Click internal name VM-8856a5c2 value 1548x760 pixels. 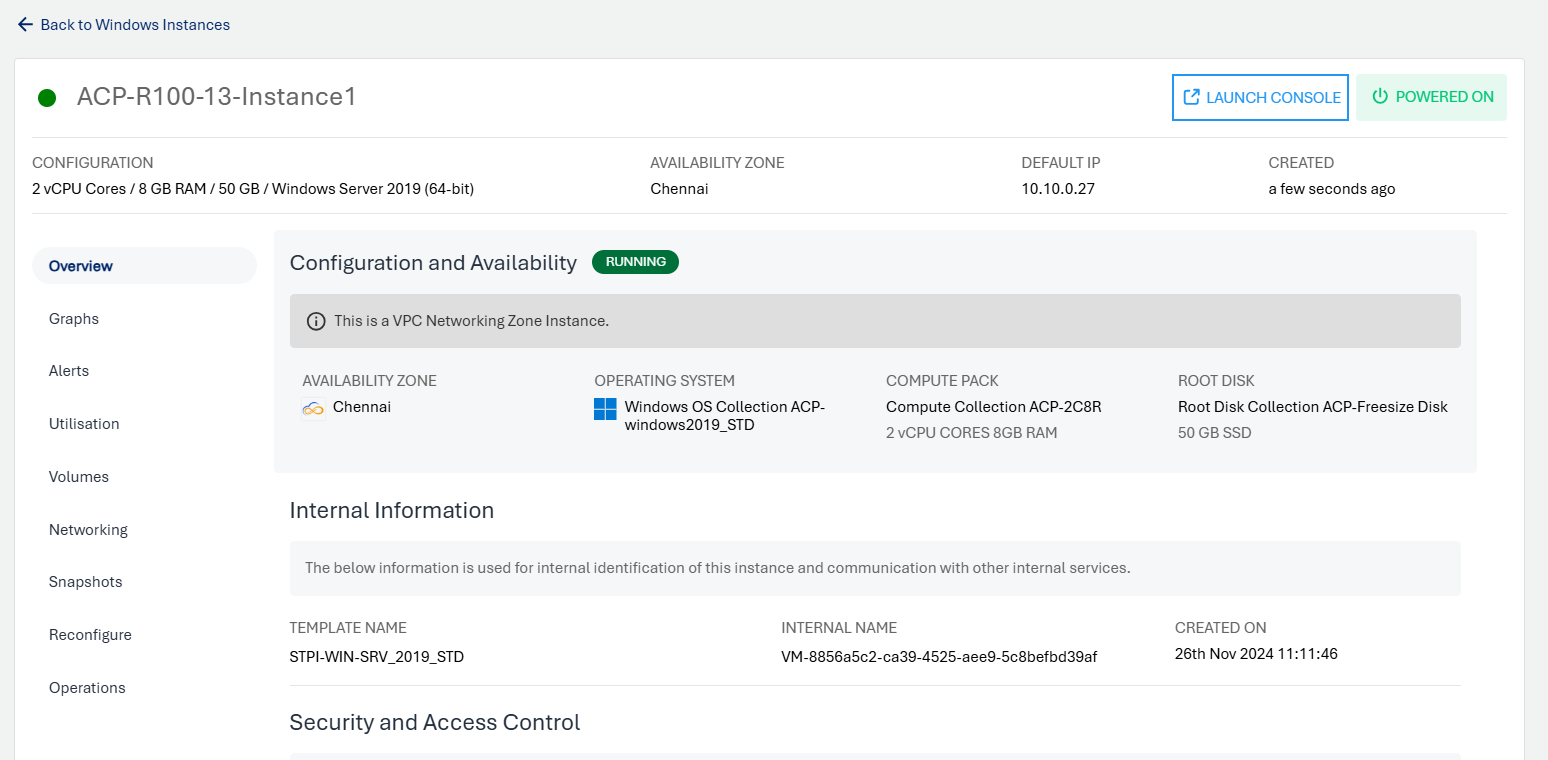pyautogui.click(x=939, y=657)
